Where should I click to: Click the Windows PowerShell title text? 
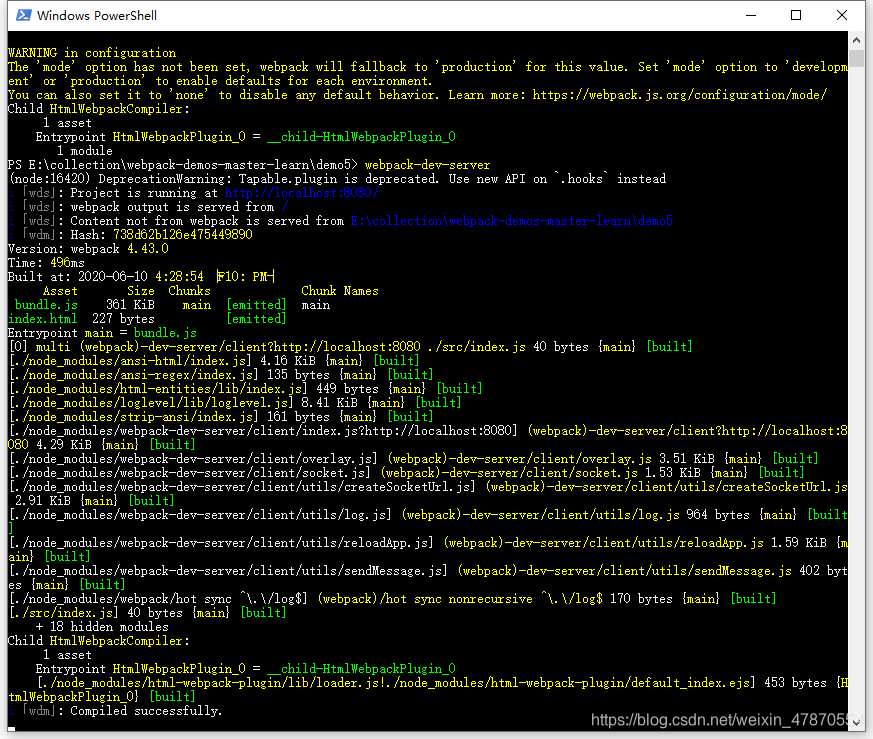(100, 15)
